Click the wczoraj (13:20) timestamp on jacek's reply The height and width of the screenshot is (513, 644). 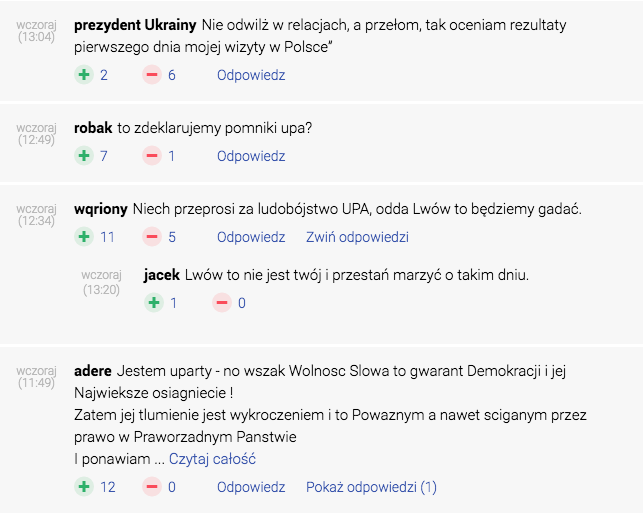(x=101, y=282)
